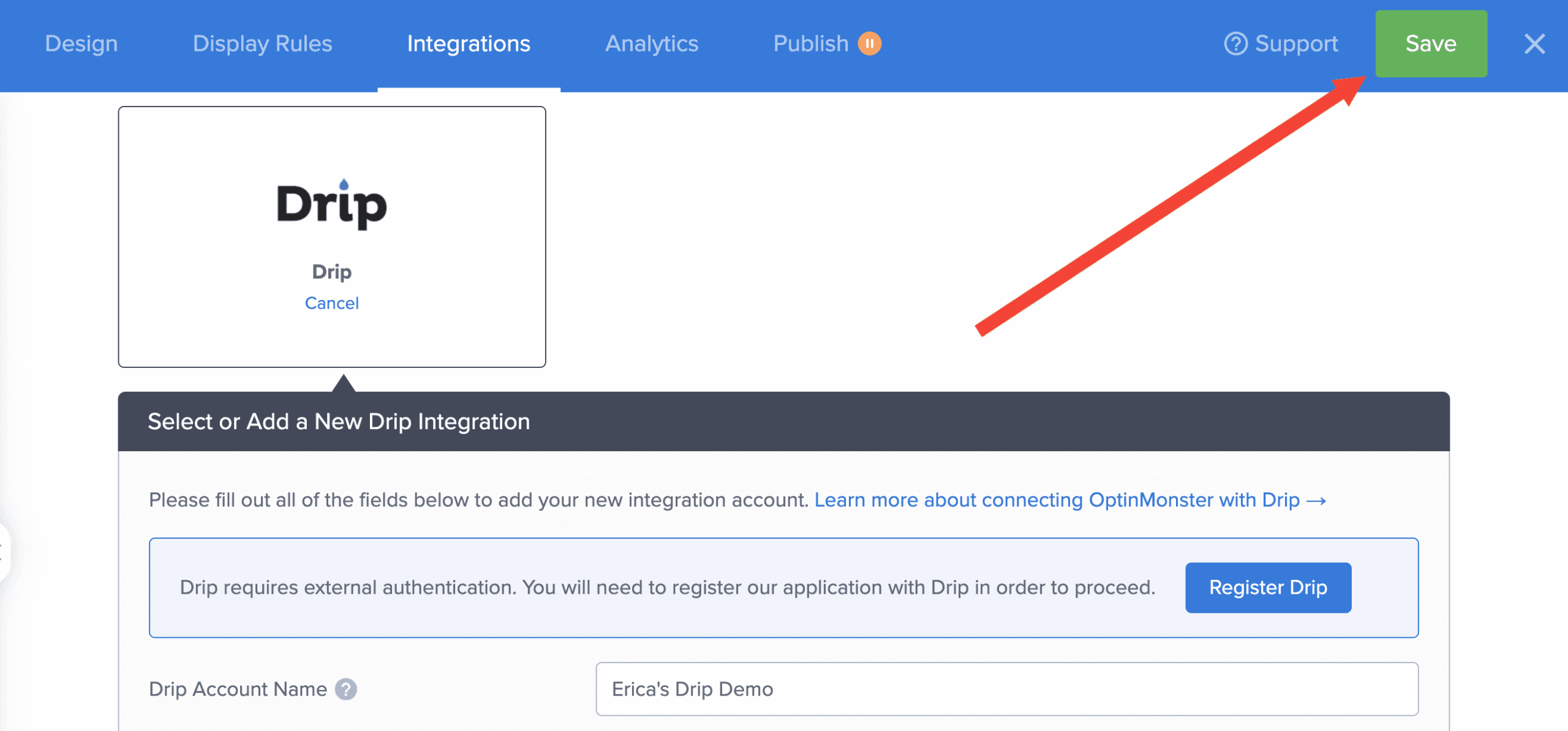Cancel the Drip integration
1568x731 pixels.
point(331,302)
